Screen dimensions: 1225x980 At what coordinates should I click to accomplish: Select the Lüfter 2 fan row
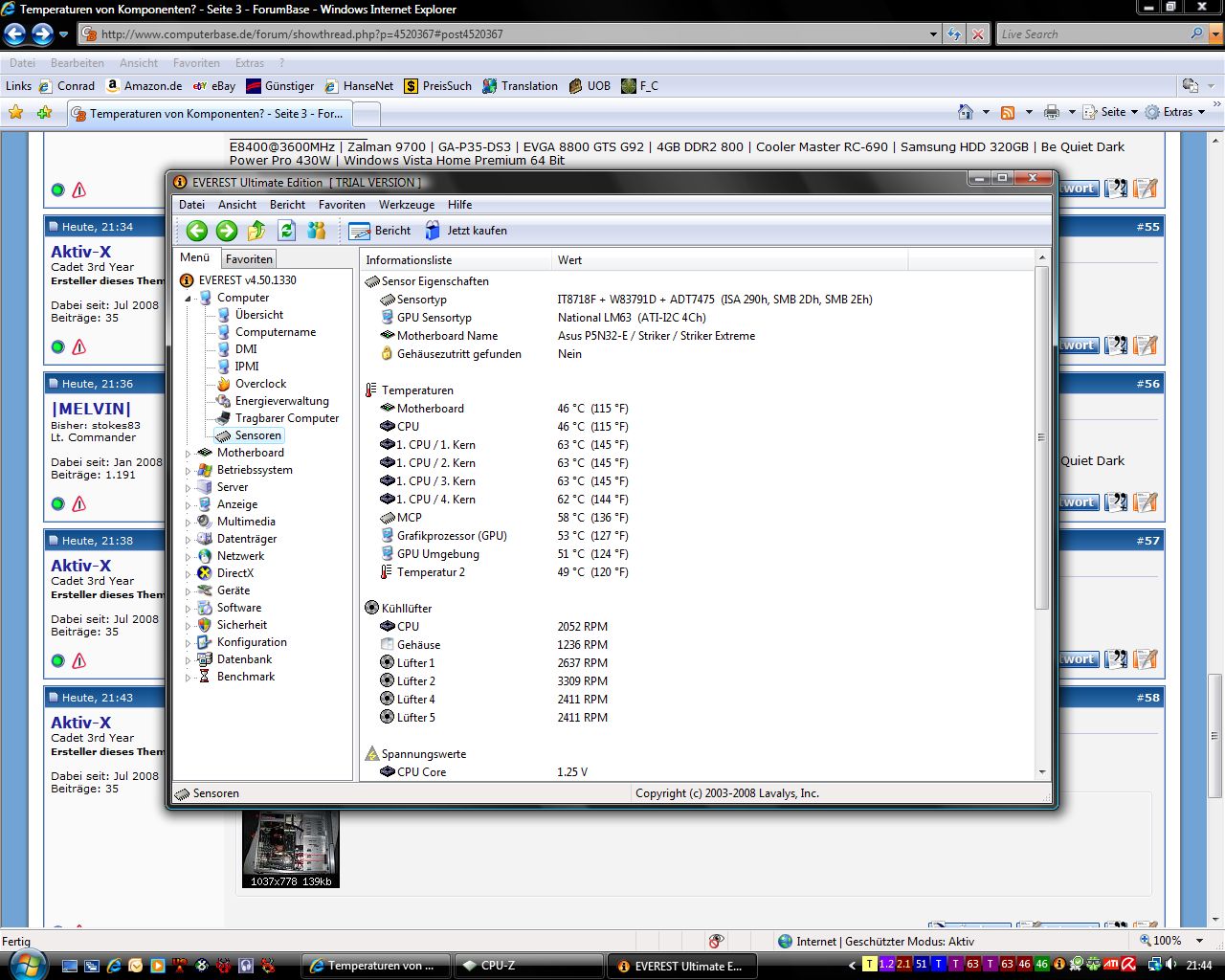point(697,681)
